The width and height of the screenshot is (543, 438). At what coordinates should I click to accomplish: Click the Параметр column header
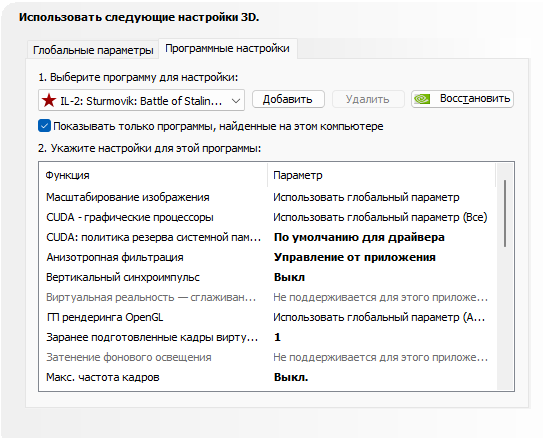(381, 175)
